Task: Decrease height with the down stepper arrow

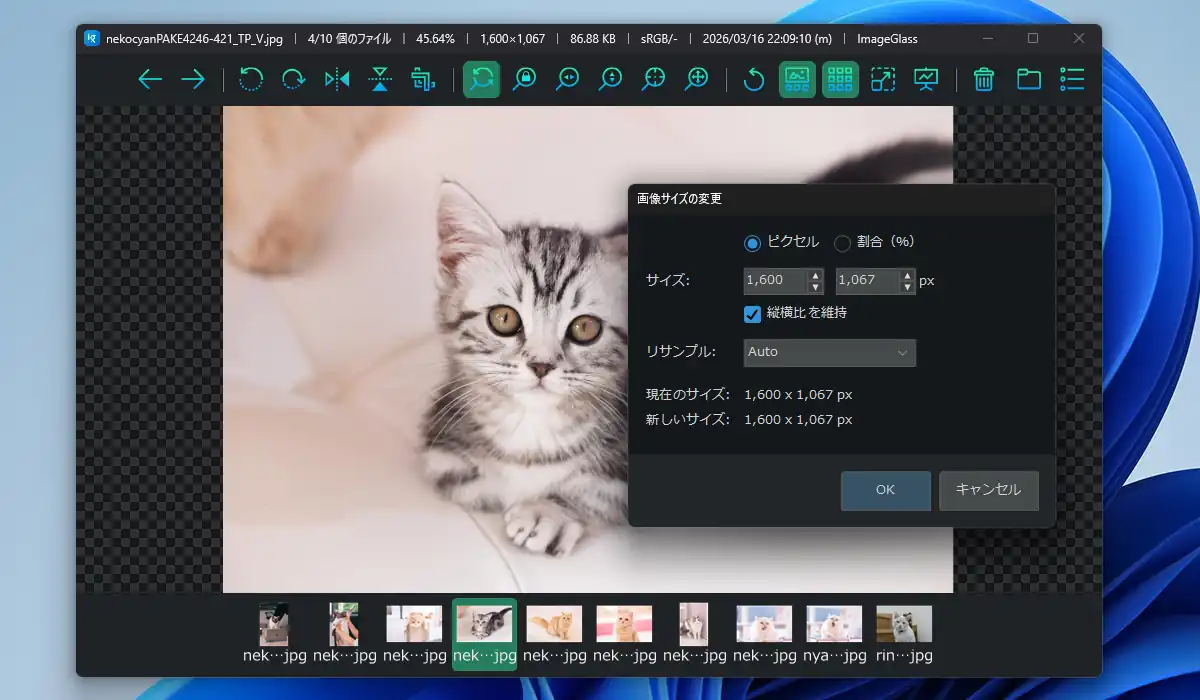Action: click(x=907, y=287)
